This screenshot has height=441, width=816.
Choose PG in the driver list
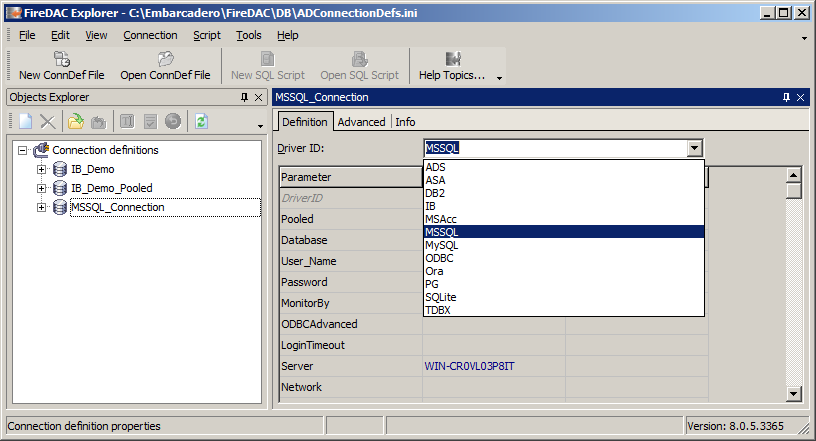[564, 284]
